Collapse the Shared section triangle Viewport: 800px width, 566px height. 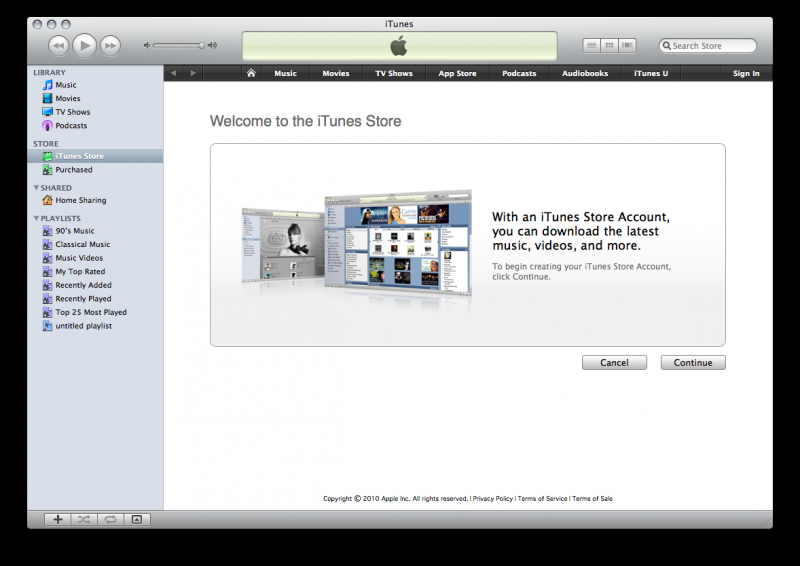pos(37,188)
